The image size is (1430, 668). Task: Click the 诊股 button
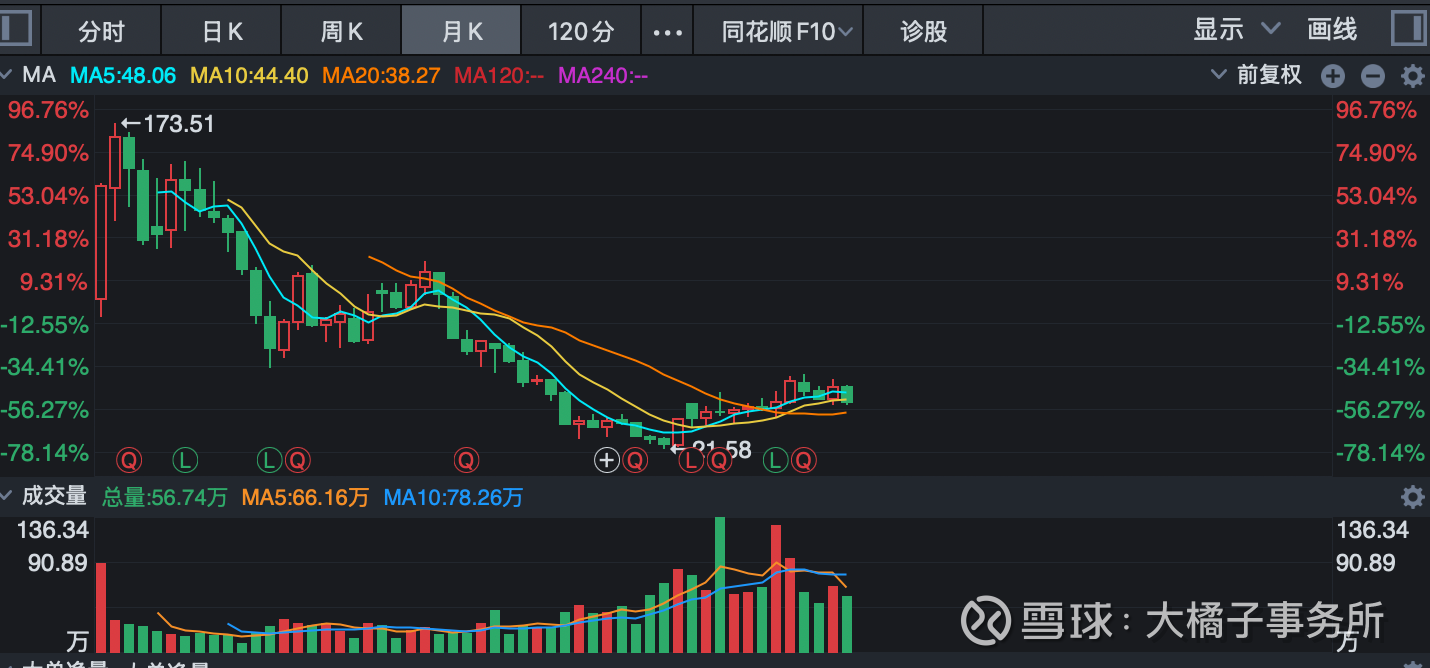[923, 31]
